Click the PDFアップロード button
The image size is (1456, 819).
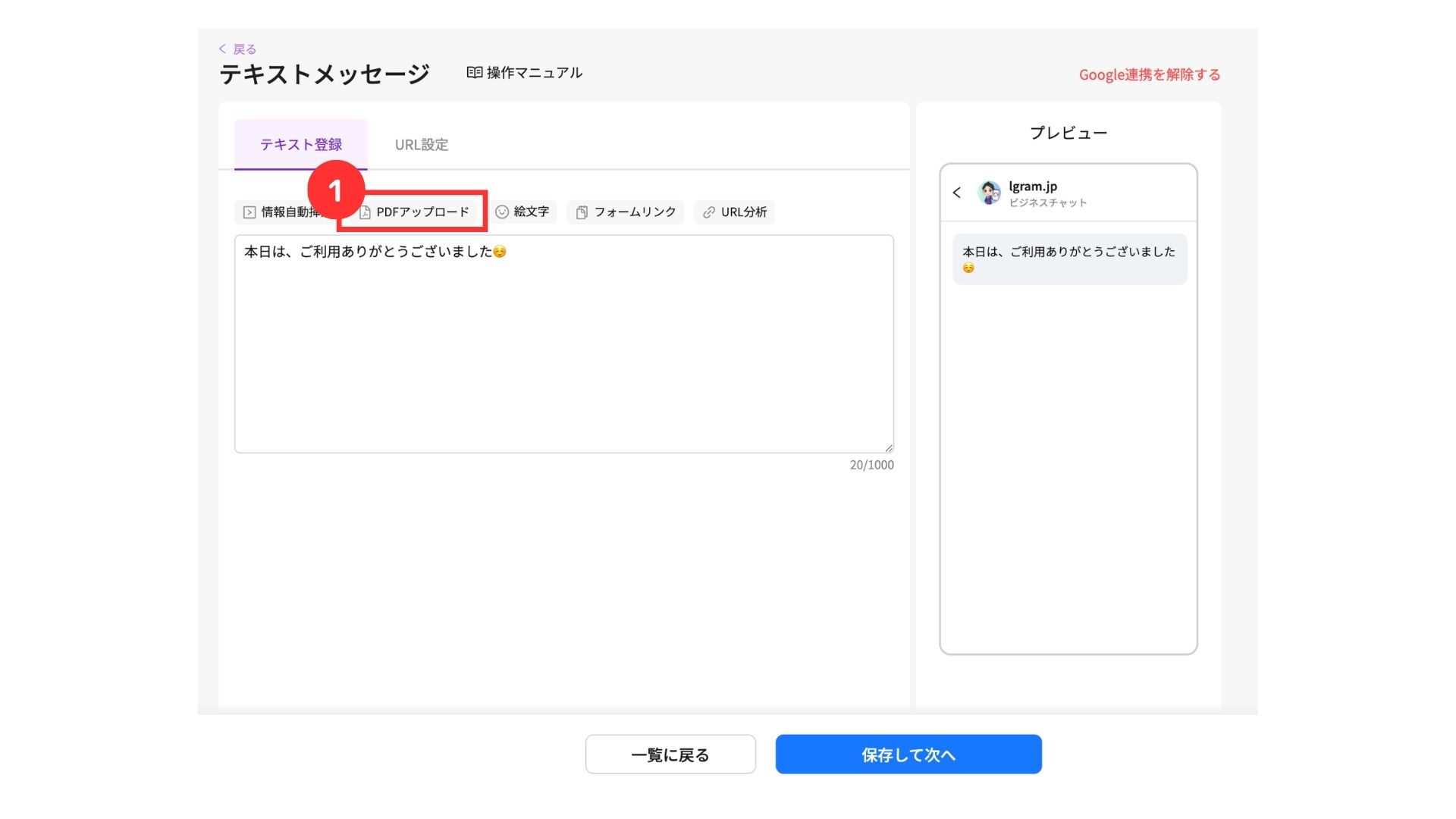pyautogui.click(x=415, y=212)
